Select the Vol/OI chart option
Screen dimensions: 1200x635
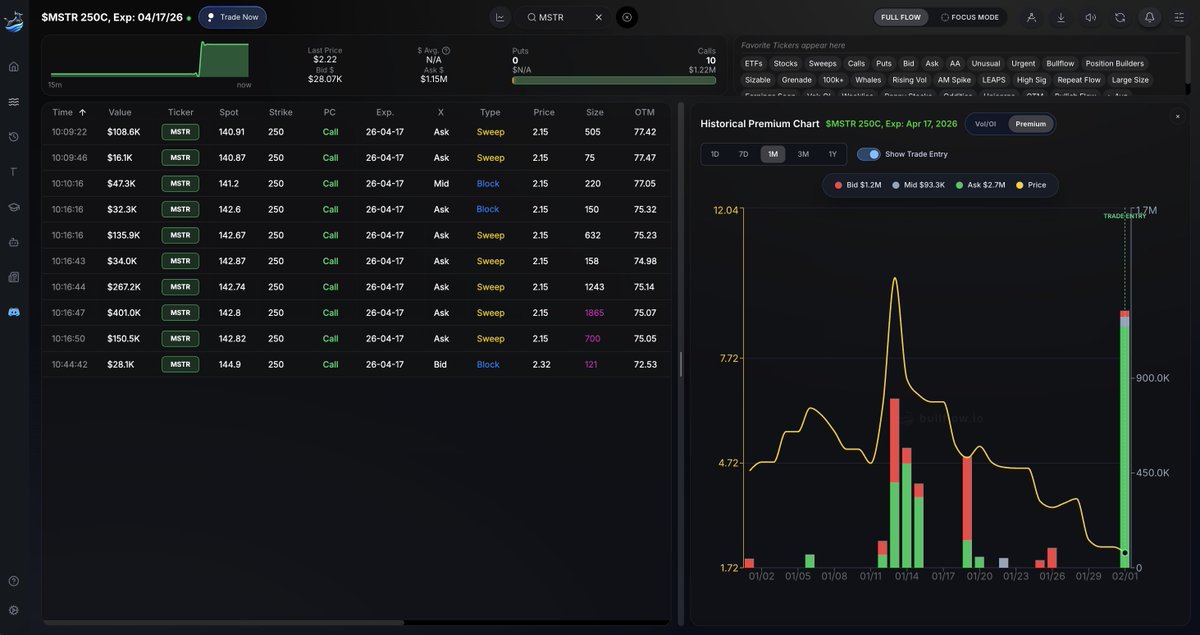tap(986, 124)
